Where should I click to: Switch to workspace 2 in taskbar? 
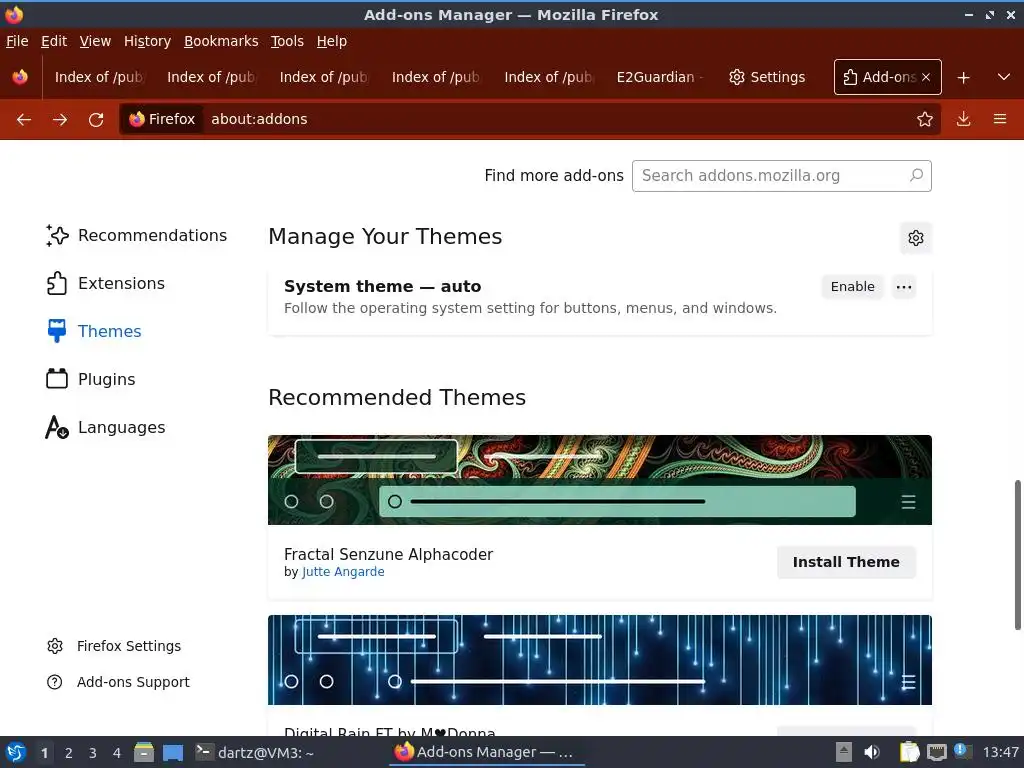(69, 753)
